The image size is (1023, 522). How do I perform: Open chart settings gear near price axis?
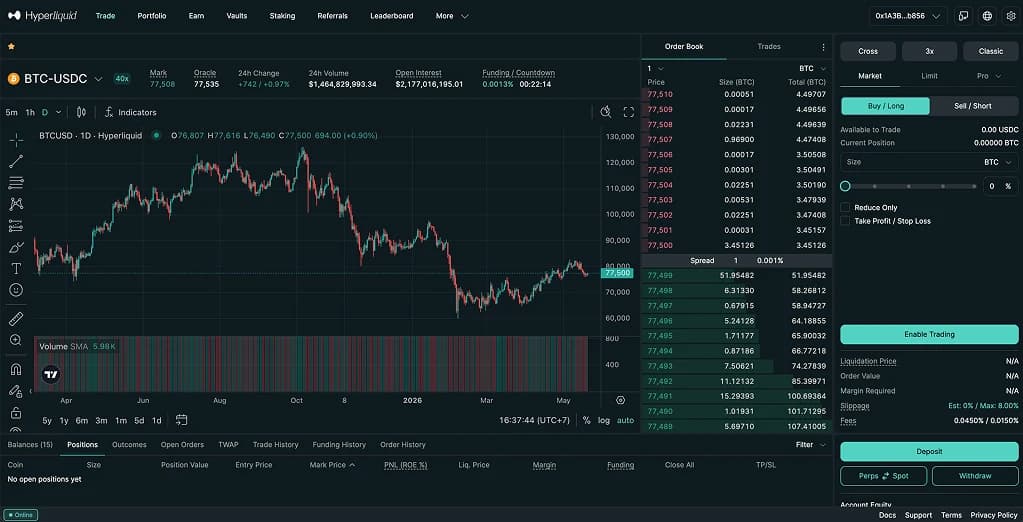coord(620,400)
